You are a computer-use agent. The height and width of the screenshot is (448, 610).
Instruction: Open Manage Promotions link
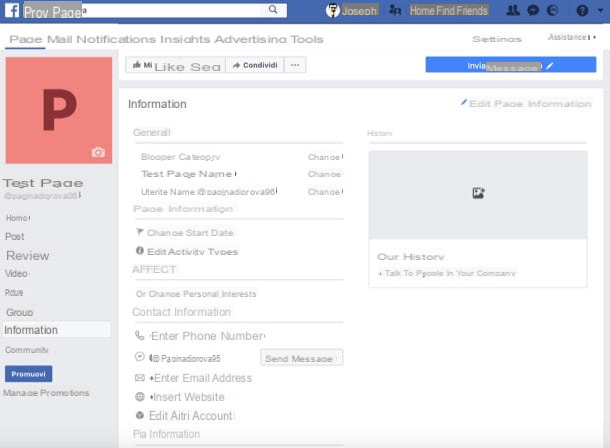click(x=46, y=393)
